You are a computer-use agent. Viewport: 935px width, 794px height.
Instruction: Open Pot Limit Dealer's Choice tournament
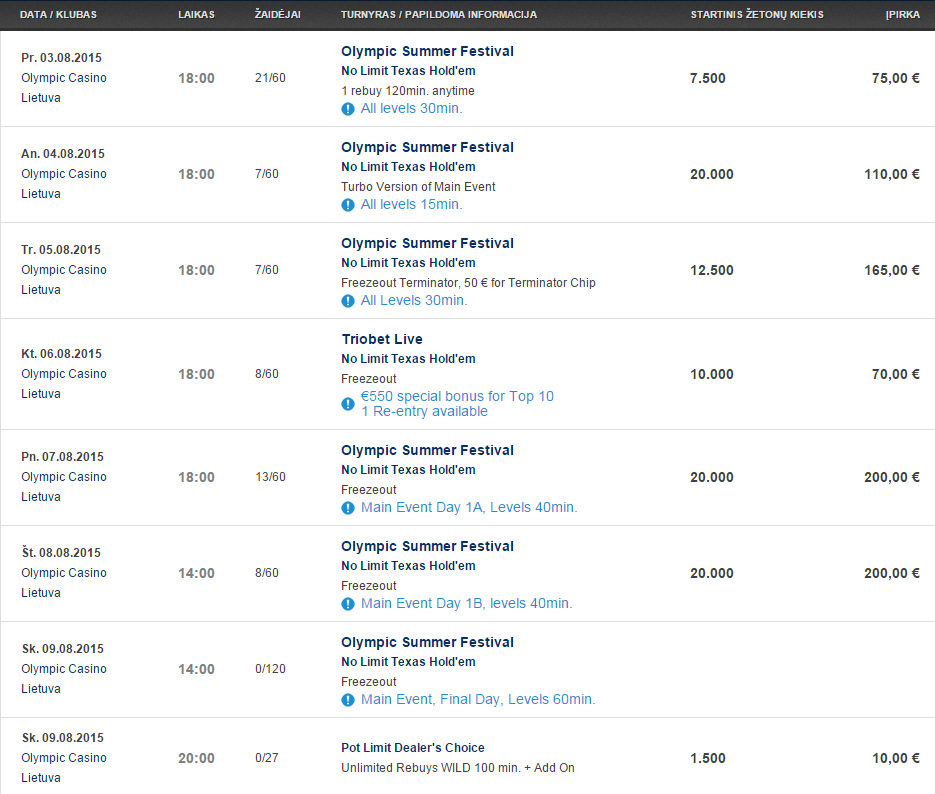coord(413,748)
